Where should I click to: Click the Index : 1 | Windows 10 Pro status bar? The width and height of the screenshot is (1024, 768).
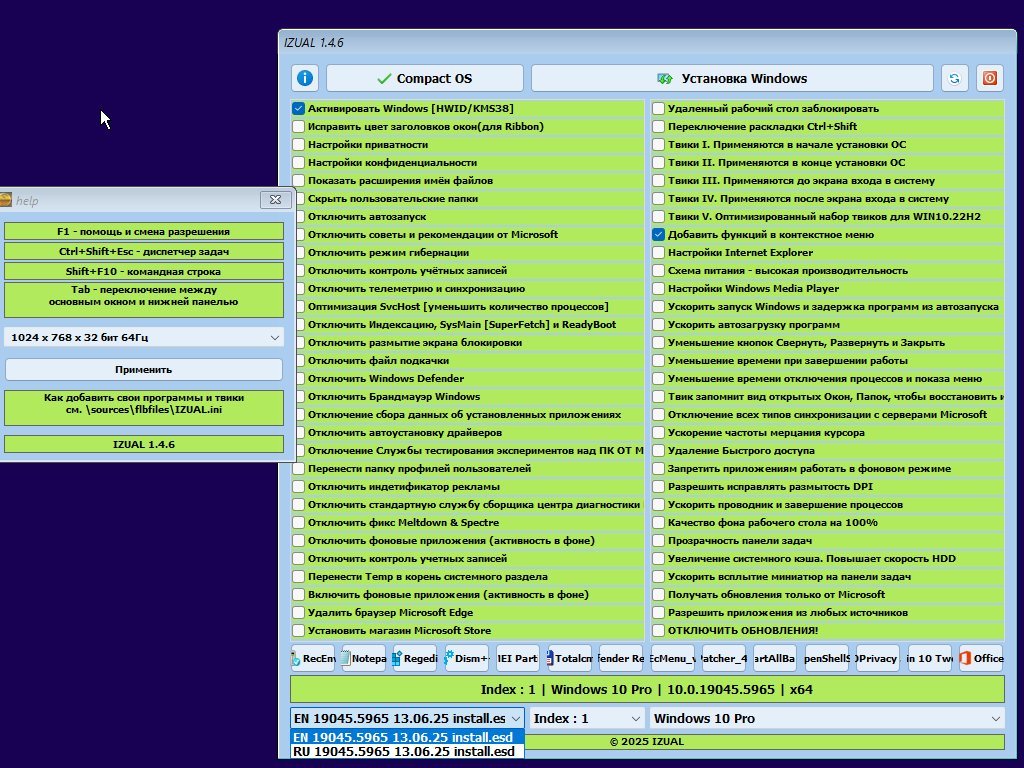[647, 690]
